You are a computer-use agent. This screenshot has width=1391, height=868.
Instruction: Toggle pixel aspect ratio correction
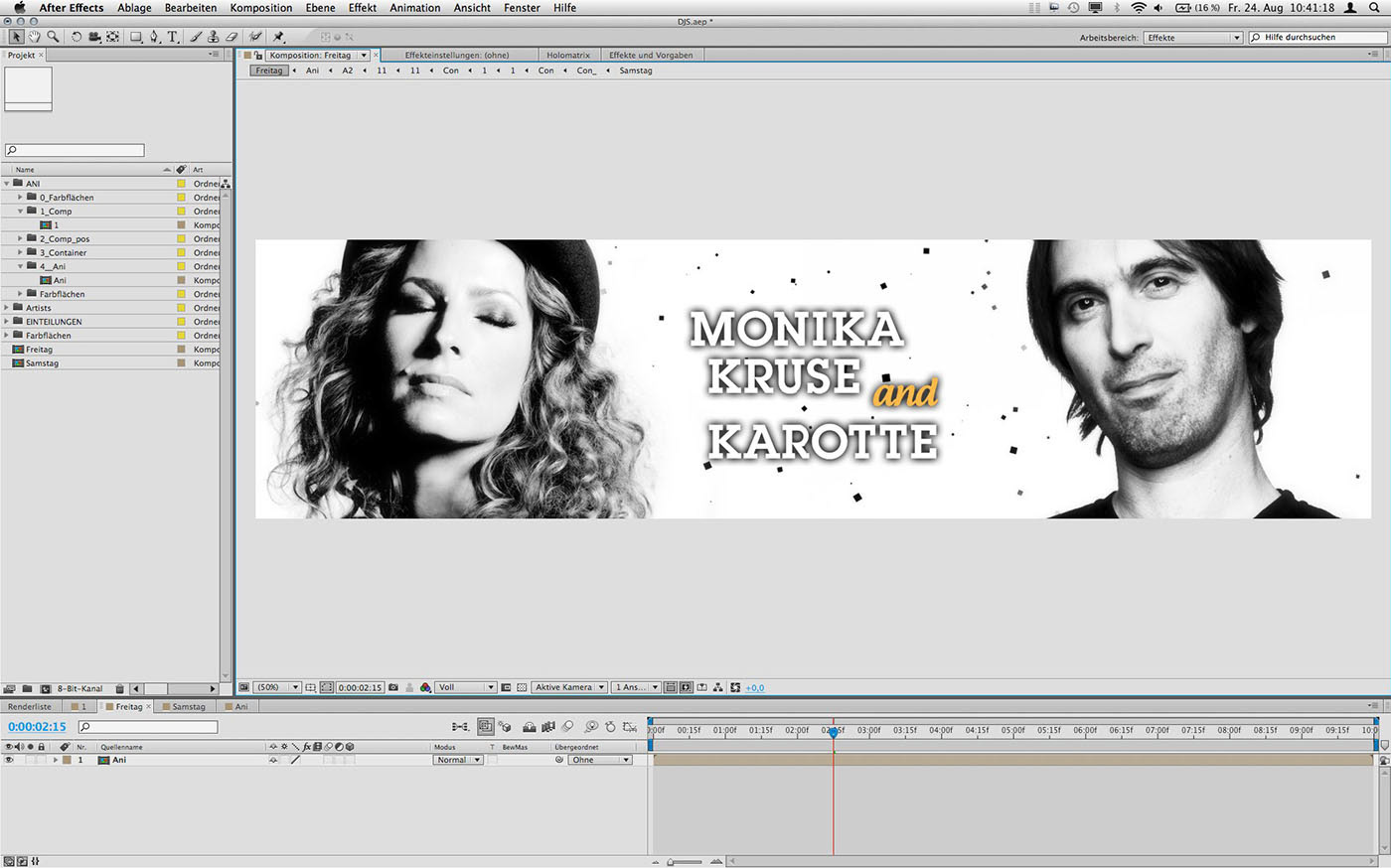pyautogui.click(x=671, y=687)
